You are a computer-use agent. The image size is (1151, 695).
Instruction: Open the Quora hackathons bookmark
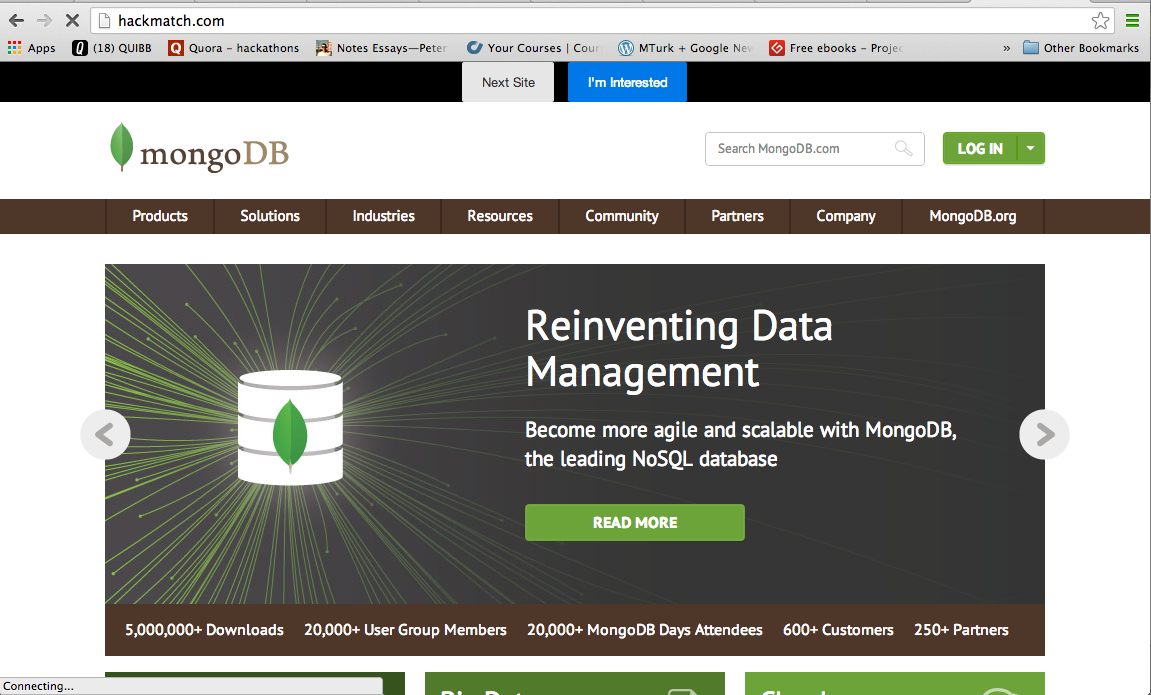(233, 48)
